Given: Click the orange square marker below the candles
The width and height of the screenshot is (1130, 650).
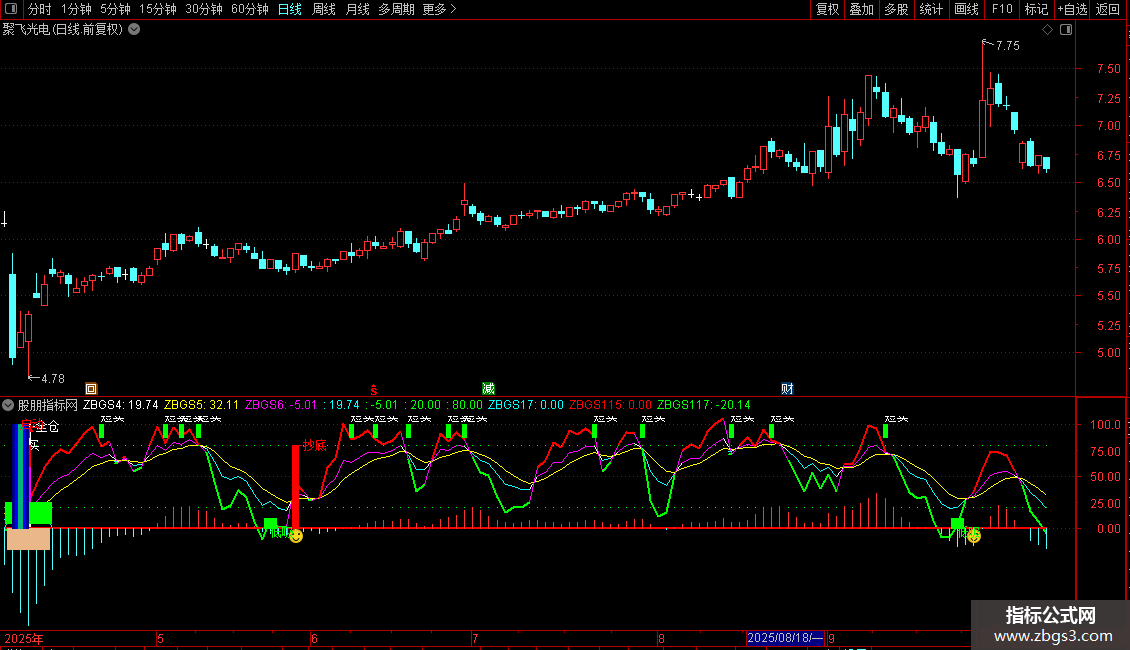Looking at the screenshot, I should pyautogui.click(x=91, y=389).
